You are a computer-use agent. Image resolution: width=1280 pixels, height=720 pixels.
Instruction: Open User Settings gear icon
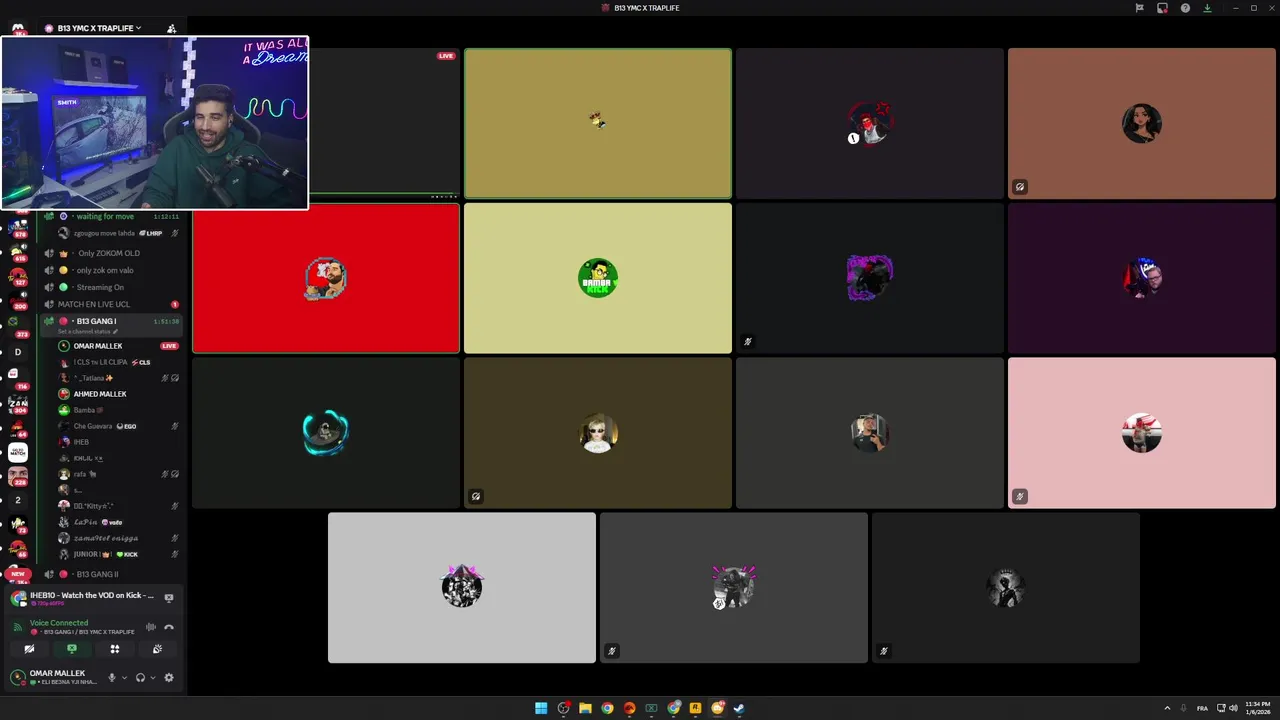tap(169, 677)
